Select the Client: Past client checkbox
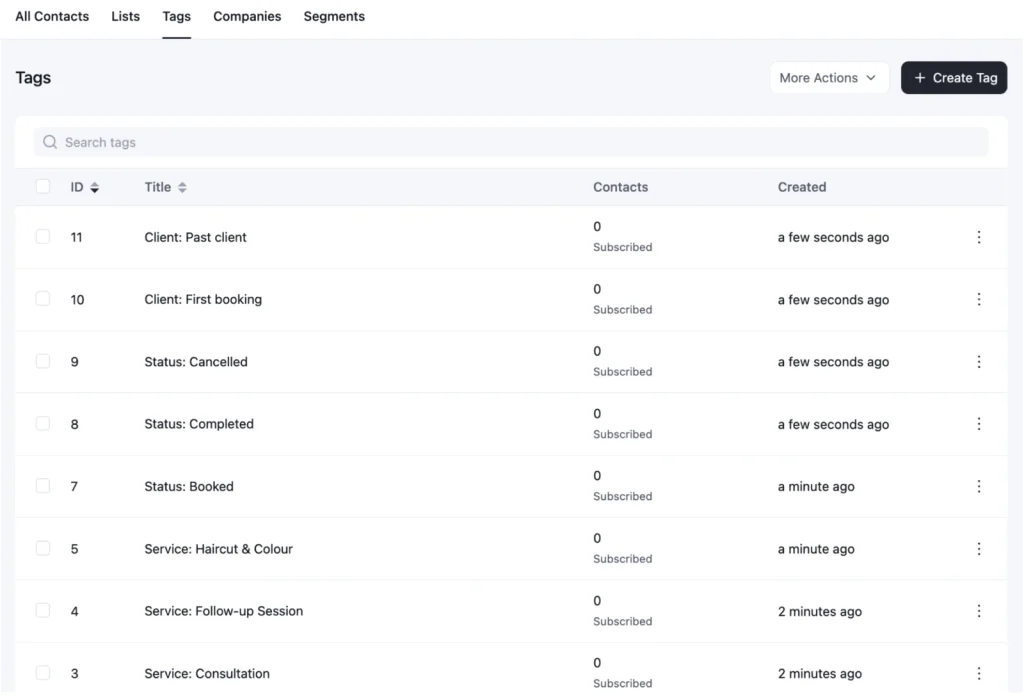This screenshot has width=1024, height=695. (43, 236)
